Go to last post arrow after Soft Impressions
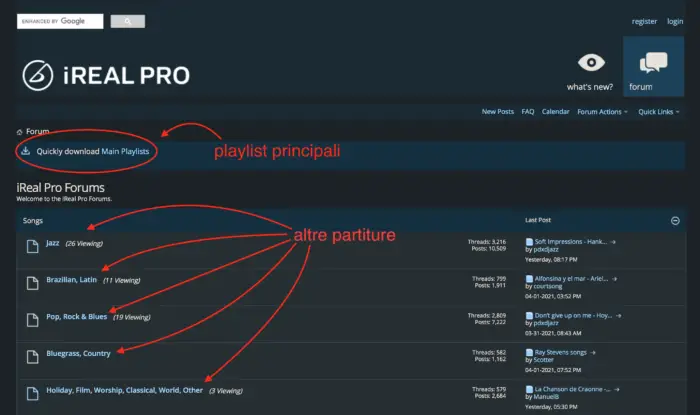 point(613,242)
